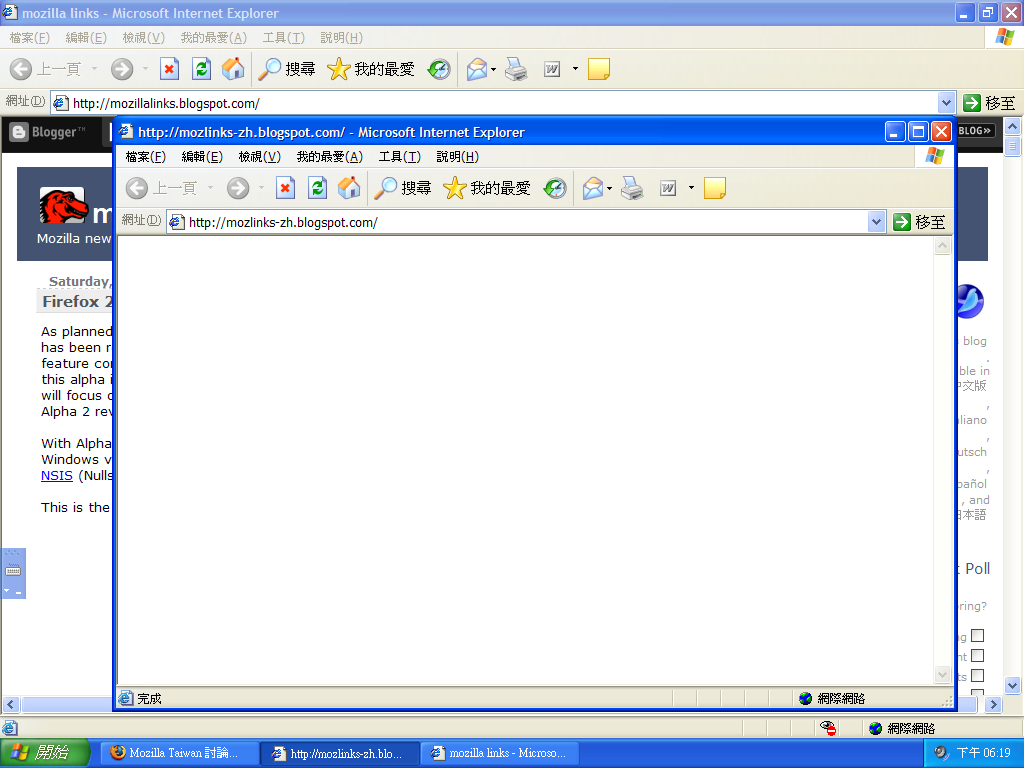Screen dimensions: 1024x768
Task: Click Print icon in background mozilla links window
Action: pos(516,69)
